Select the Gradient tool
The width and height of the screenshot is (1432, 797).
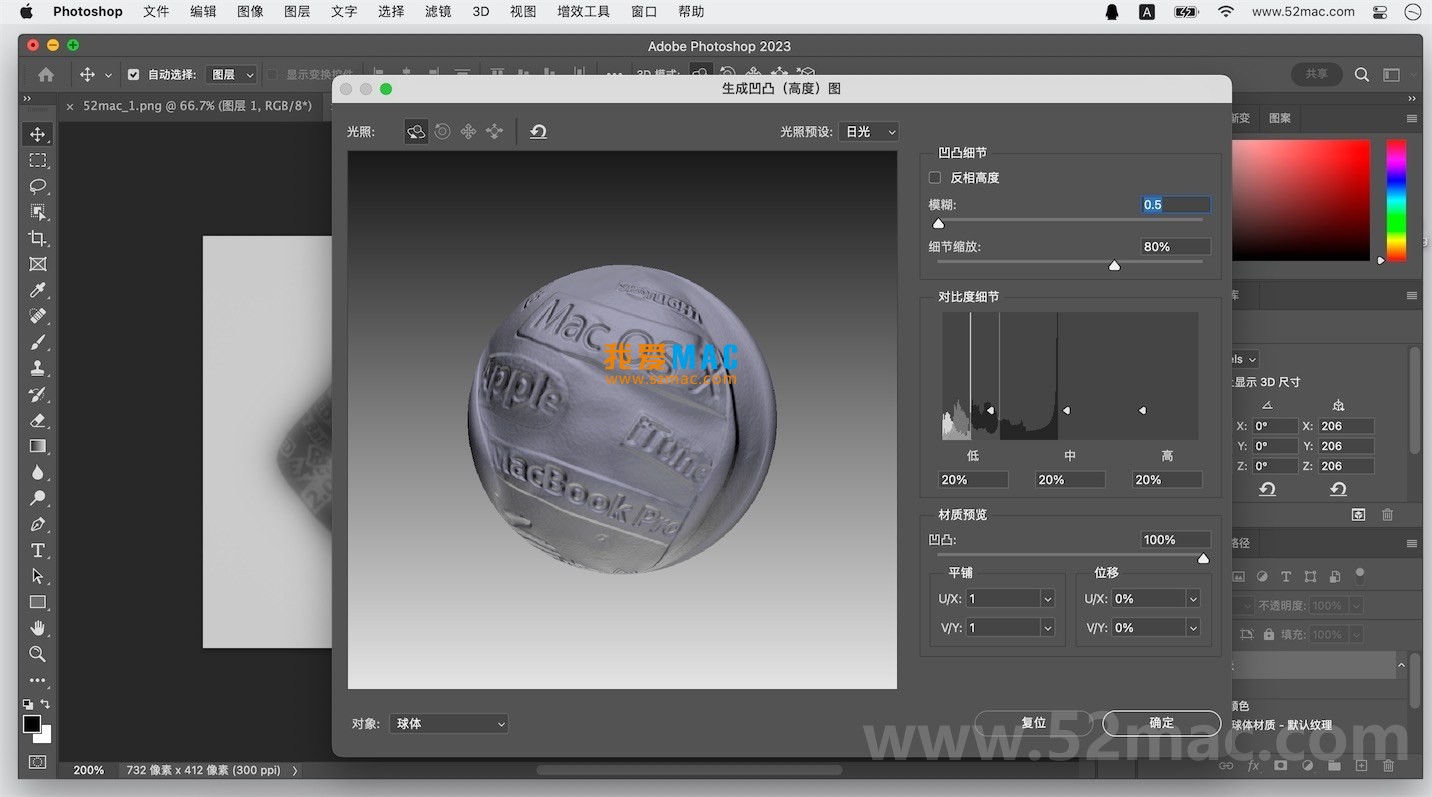(x=38, y=446)
